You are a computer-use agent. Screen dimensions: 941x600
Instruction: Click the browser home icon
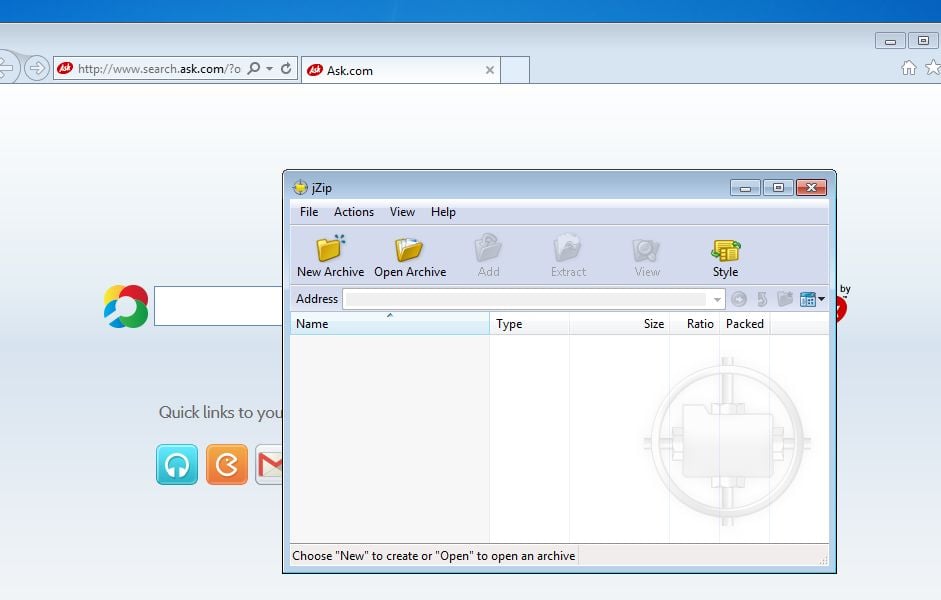point(909,68)
